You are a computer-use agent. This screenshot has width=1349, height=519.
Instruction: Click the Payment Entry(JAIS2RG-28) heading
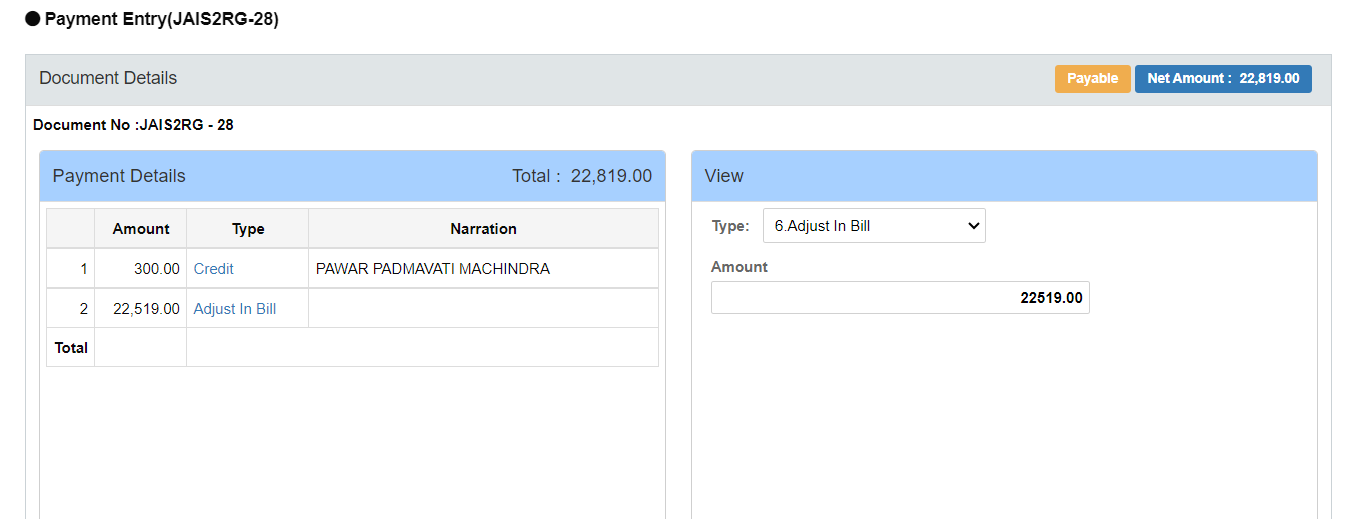(162, 19)
